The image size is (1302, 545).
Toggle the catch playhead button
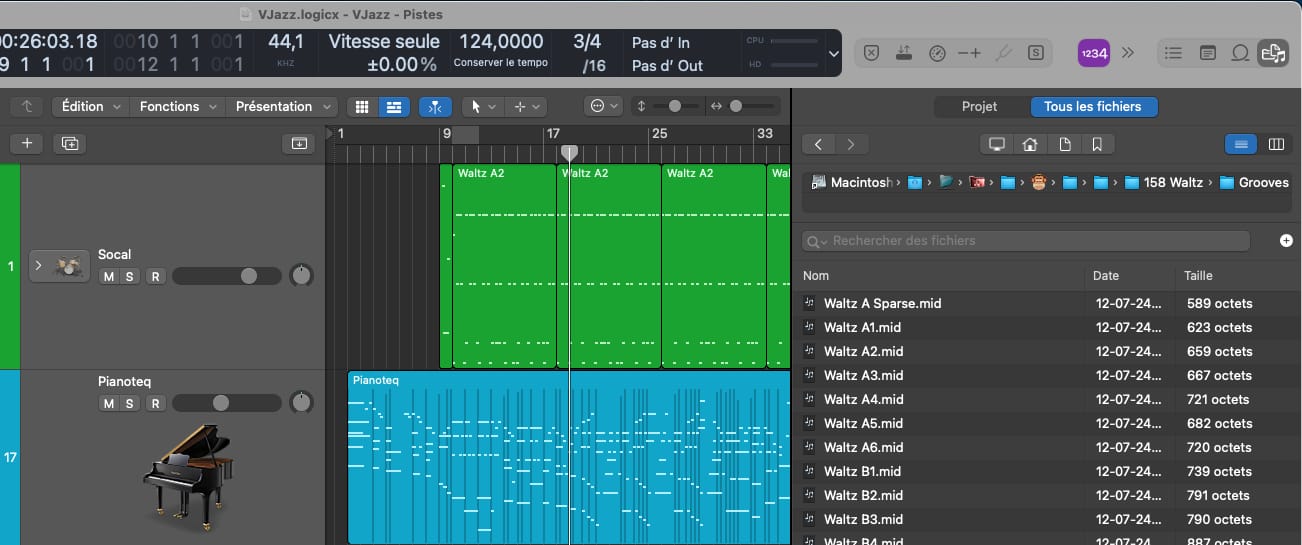point(436,106)
